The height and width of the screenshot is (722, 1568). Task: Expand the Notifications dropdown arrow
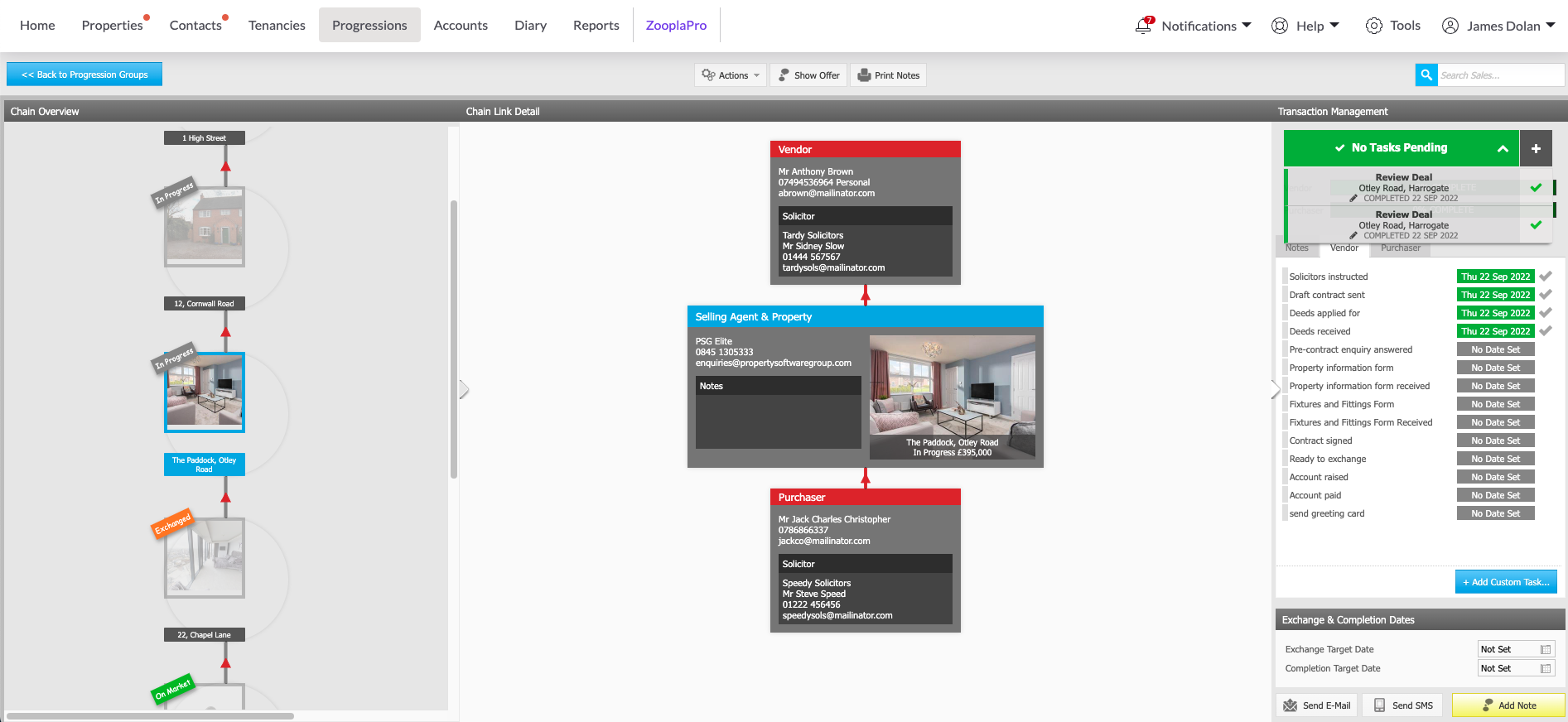point(1247,25)
